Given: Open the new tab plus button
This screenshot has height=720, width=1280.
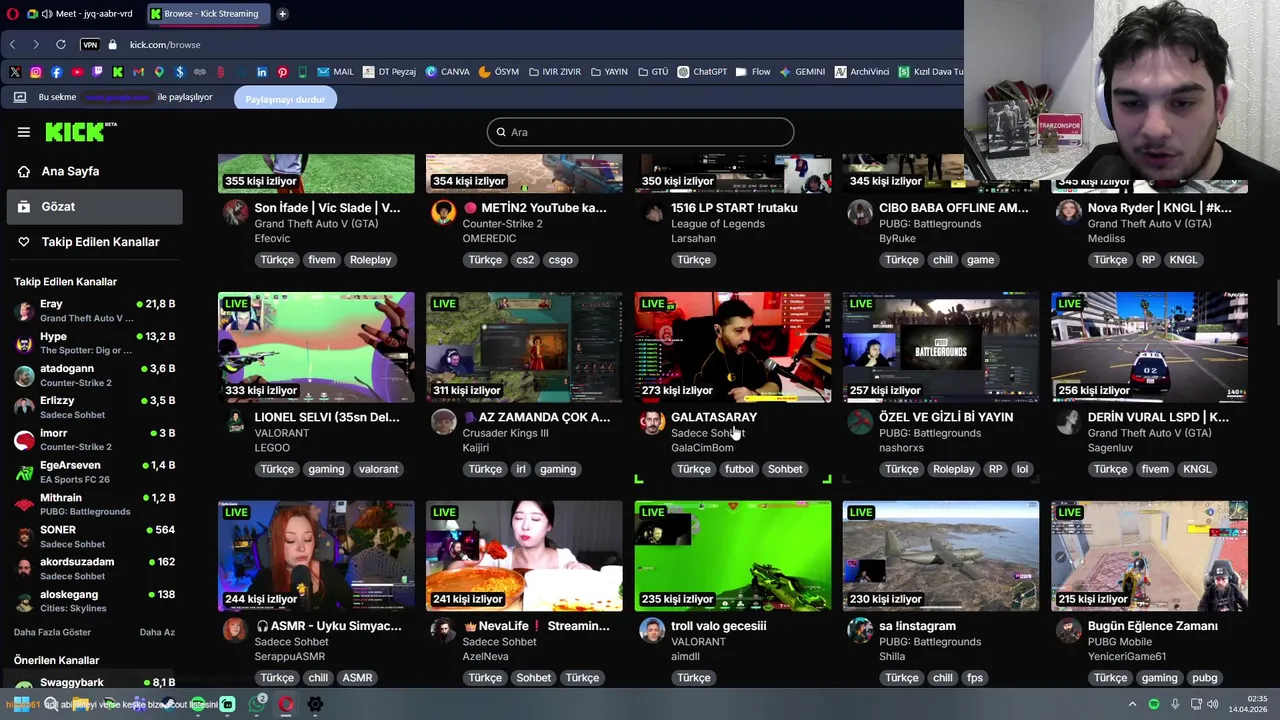Looking at the screenshot, I should [282, 14].
